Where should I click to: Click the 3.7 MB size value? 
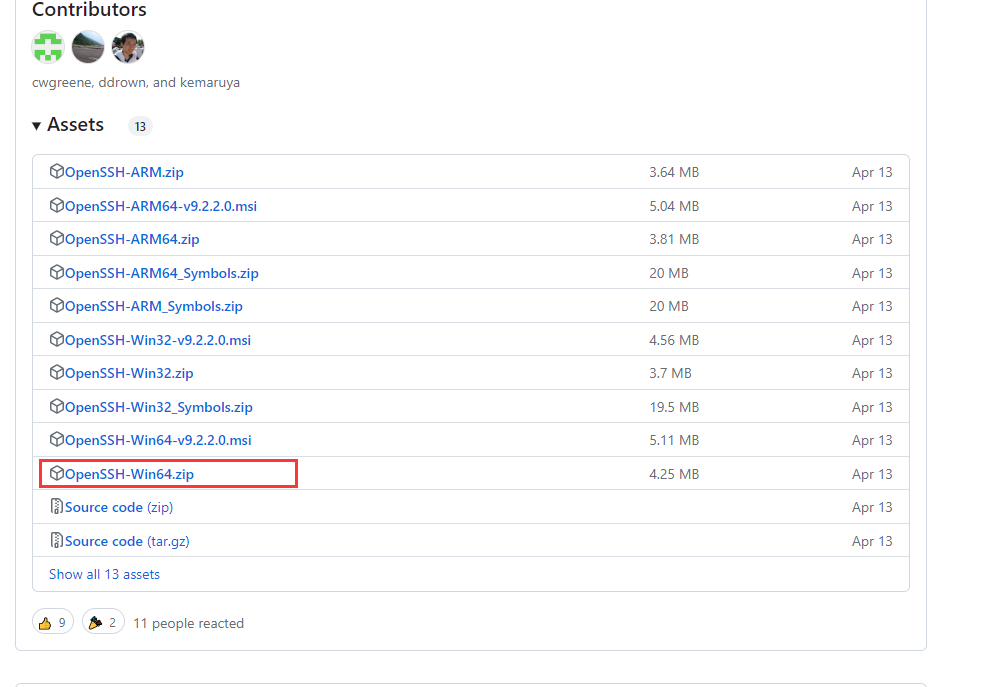pos(670,373)
